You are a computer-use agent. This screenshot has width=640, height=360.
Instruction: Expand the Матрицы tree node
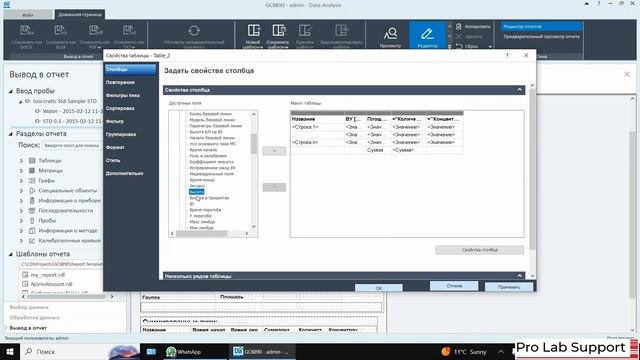(x=22, y=171)
